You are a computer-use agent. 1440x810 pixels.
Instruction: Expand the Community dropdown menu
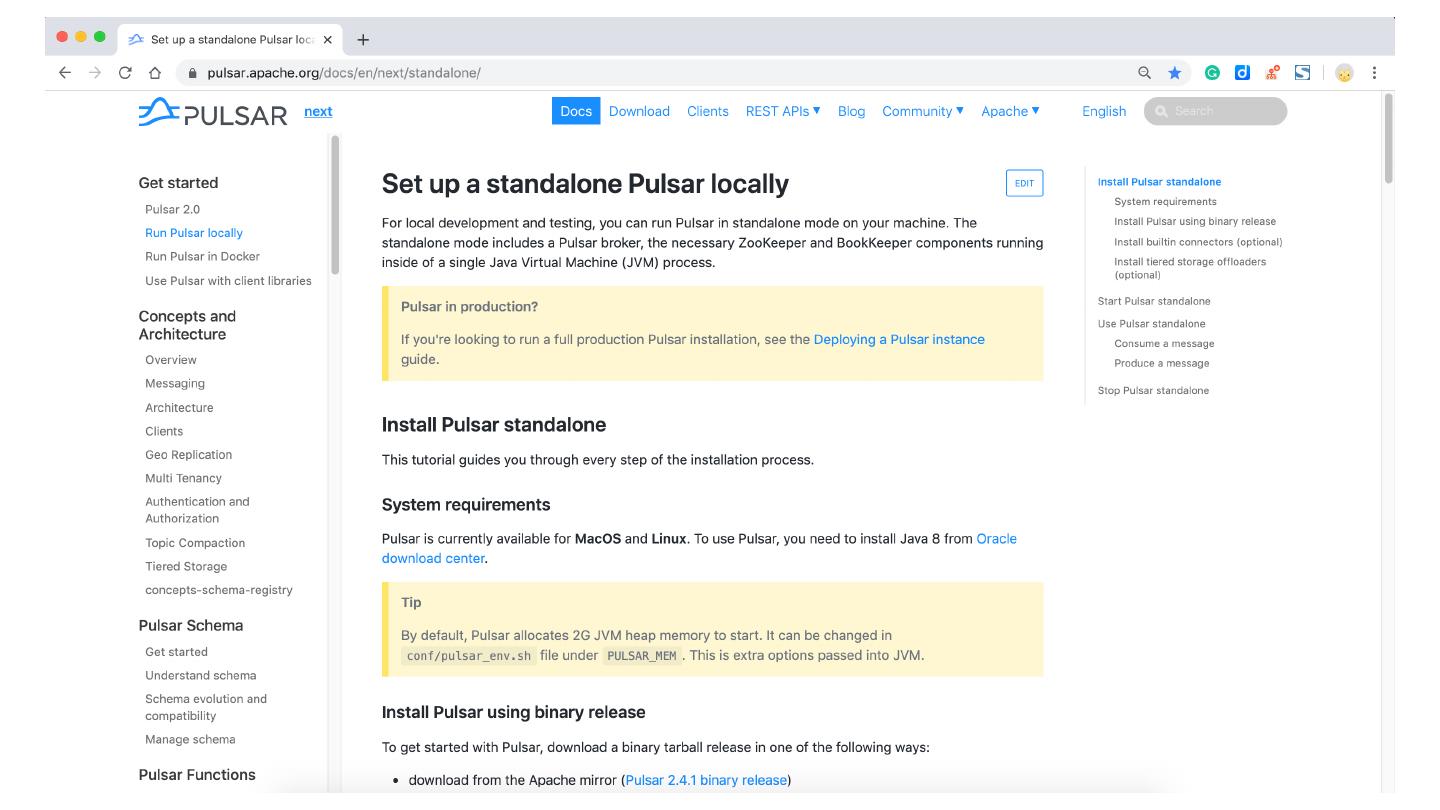click(x=922, y=111)
